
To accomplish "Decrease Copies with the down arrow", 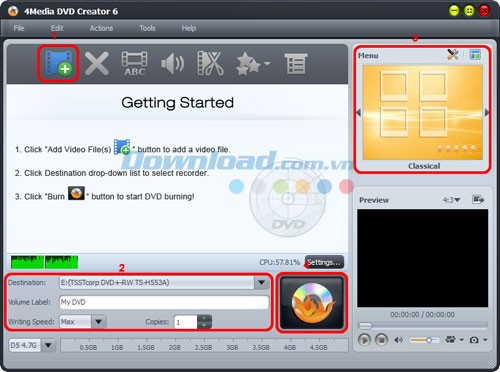I will [204, 325].
